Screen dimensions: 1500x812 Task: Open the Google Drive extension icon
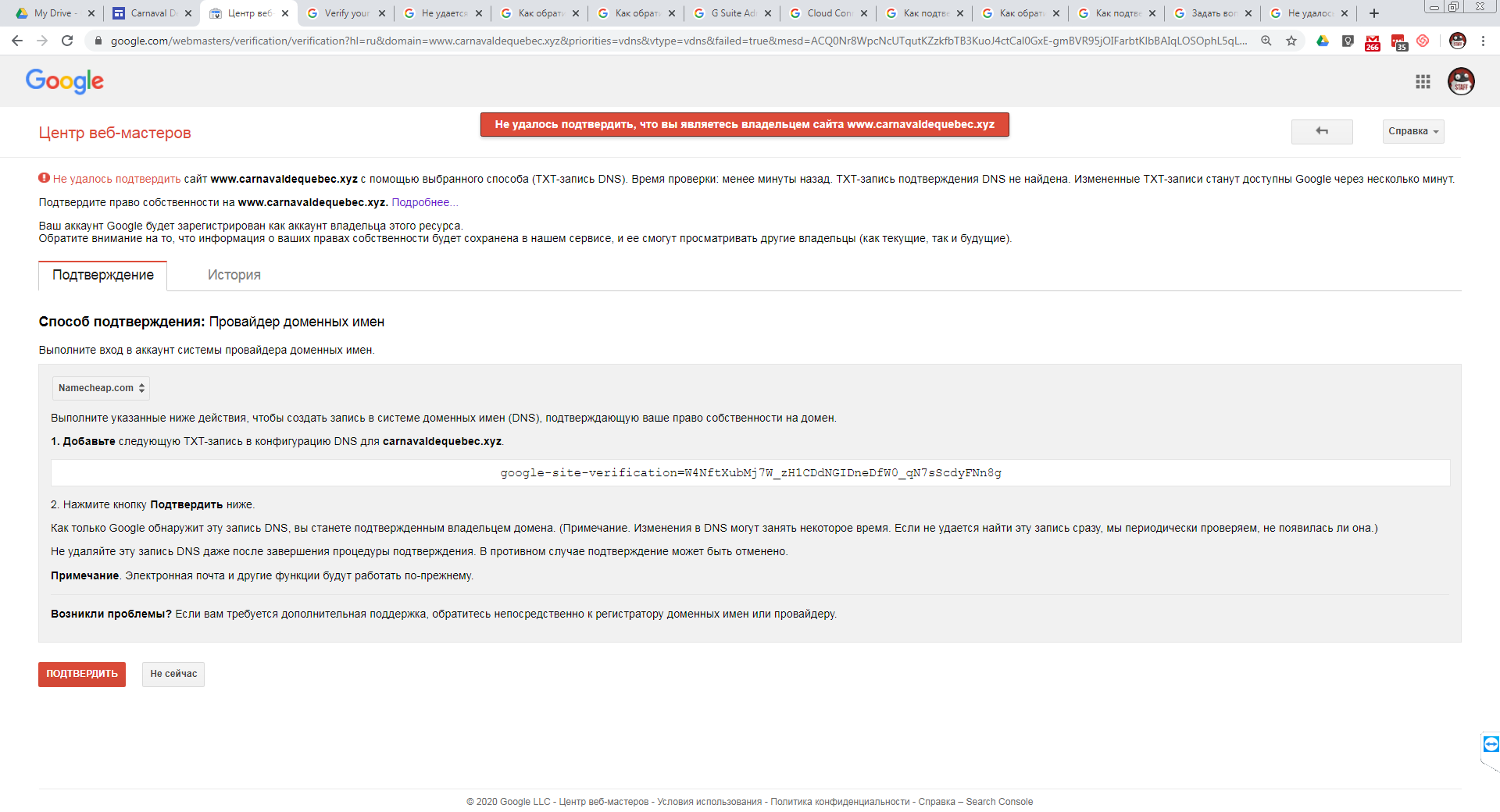coord(1323,41)
